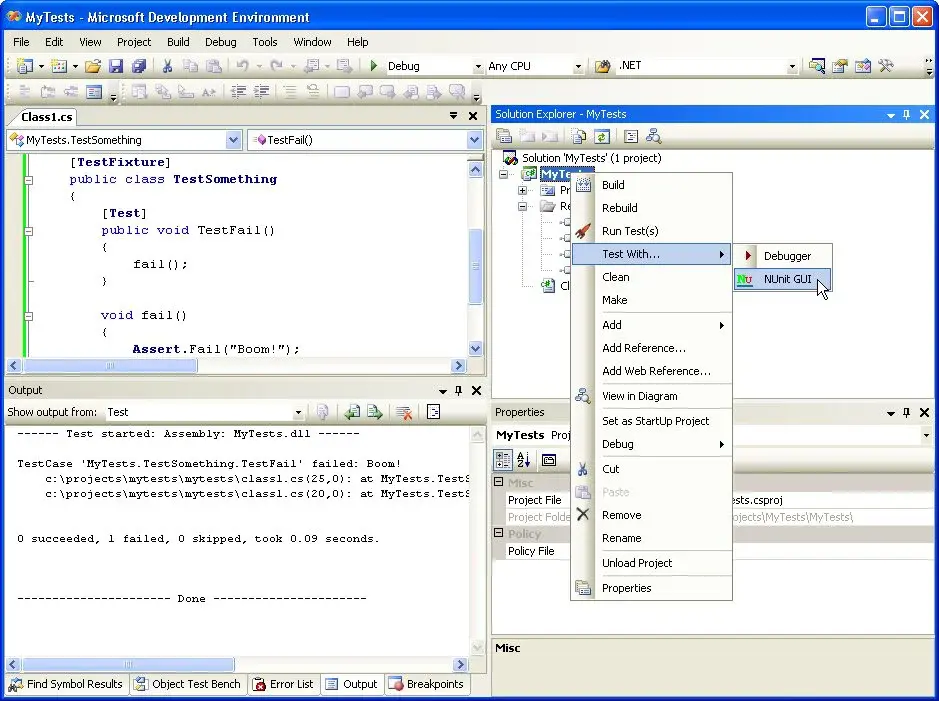Click Alphabetical sort icon in Properties panel
939x701 pixels.
click(x=524, y=460)
